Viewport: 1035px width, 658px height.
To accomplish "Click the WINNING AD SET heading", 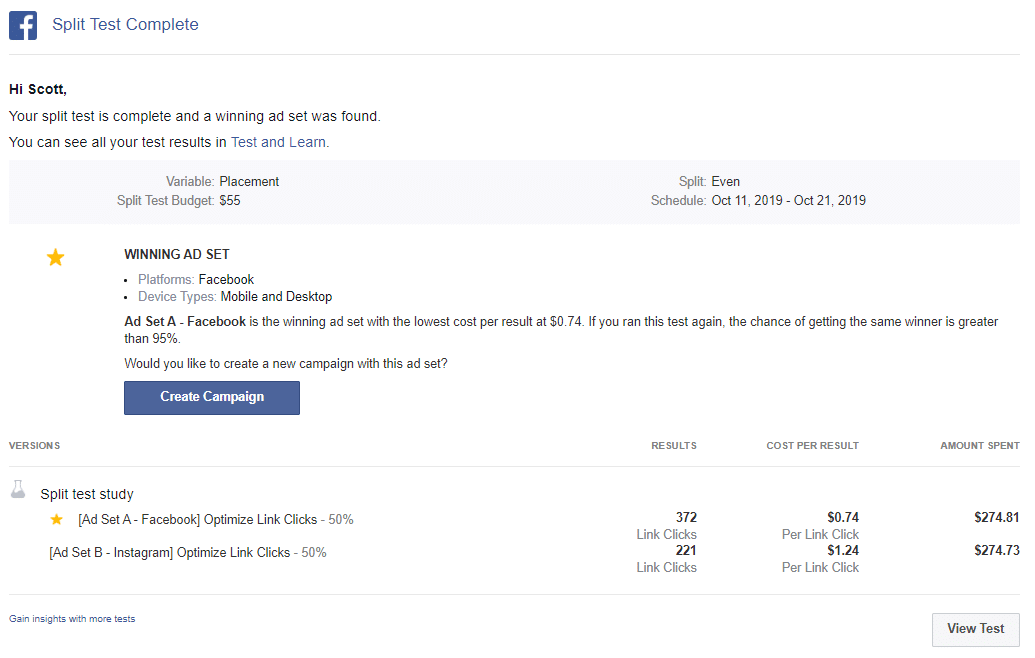I will point(177,255).
